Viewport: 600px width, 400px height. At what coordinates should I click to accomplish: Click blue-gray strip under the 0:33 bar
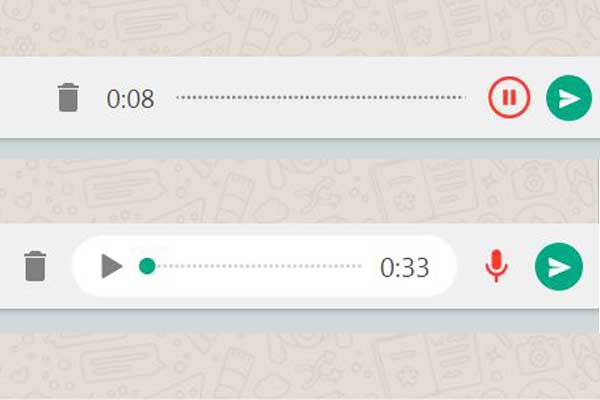pos(300,321)
